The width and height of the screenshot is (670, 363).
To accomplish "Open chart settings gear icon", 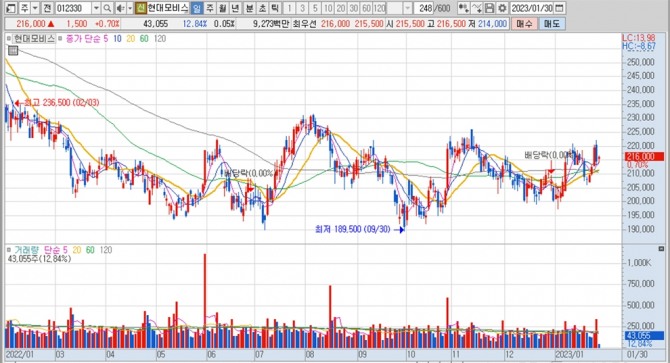I will click(502, 8).
